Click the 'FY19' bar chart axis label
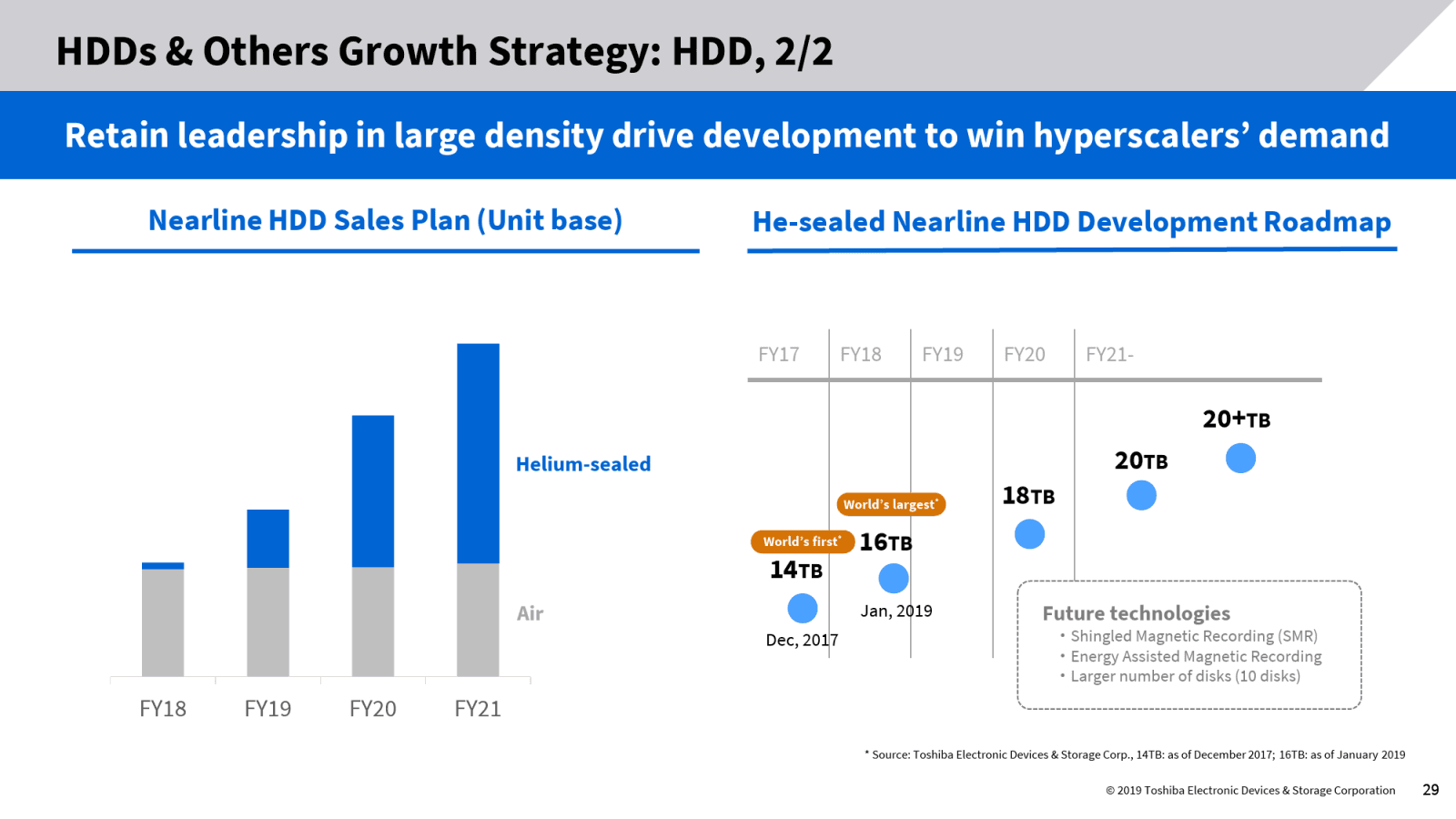 [268, 709]
